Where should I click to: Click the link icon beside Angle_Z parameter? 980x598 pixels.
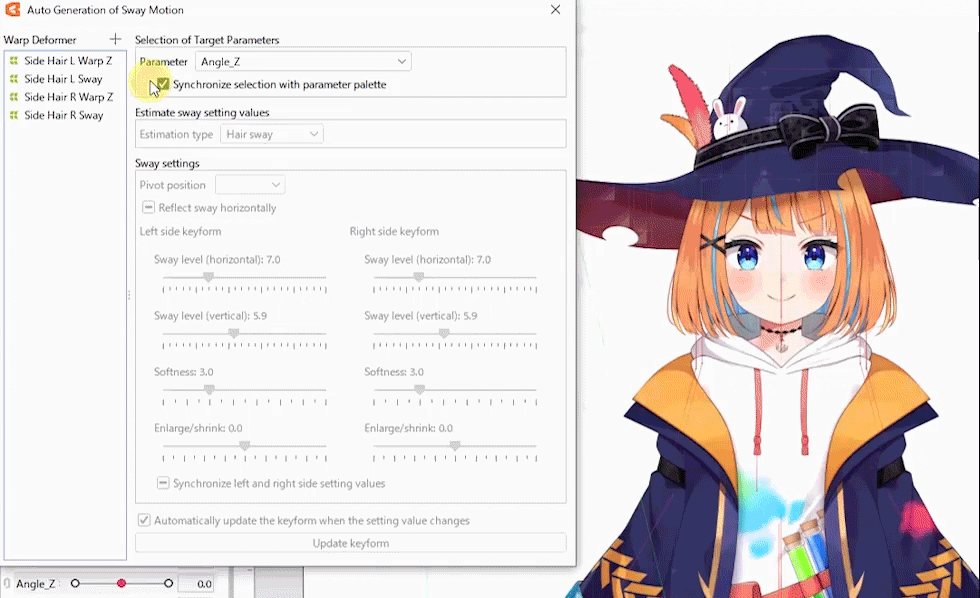pos(7,583)
